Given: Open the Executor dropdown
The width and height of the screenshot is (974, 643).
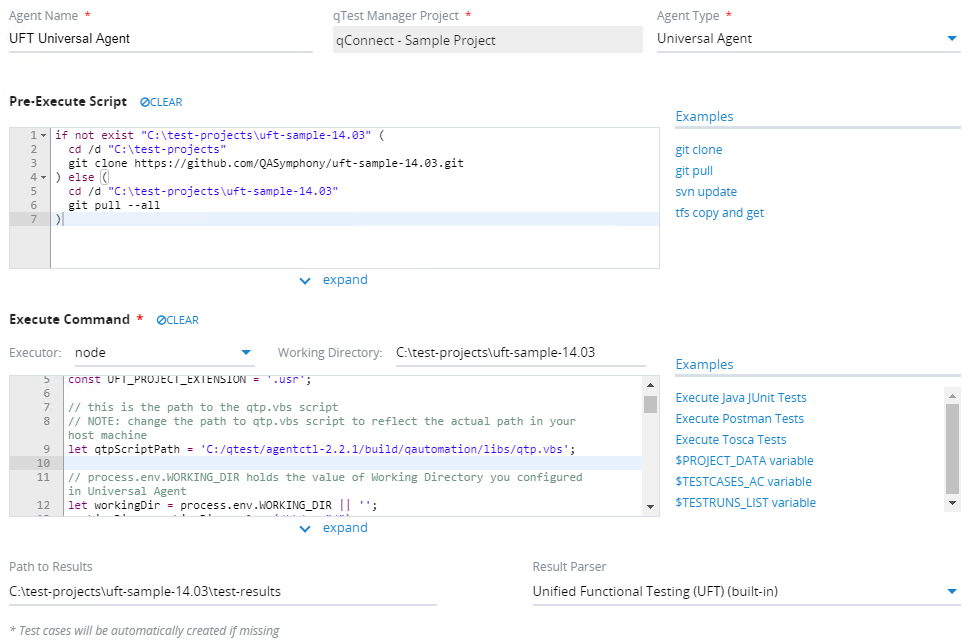Looking at the screenshot, I should point(246,353).
